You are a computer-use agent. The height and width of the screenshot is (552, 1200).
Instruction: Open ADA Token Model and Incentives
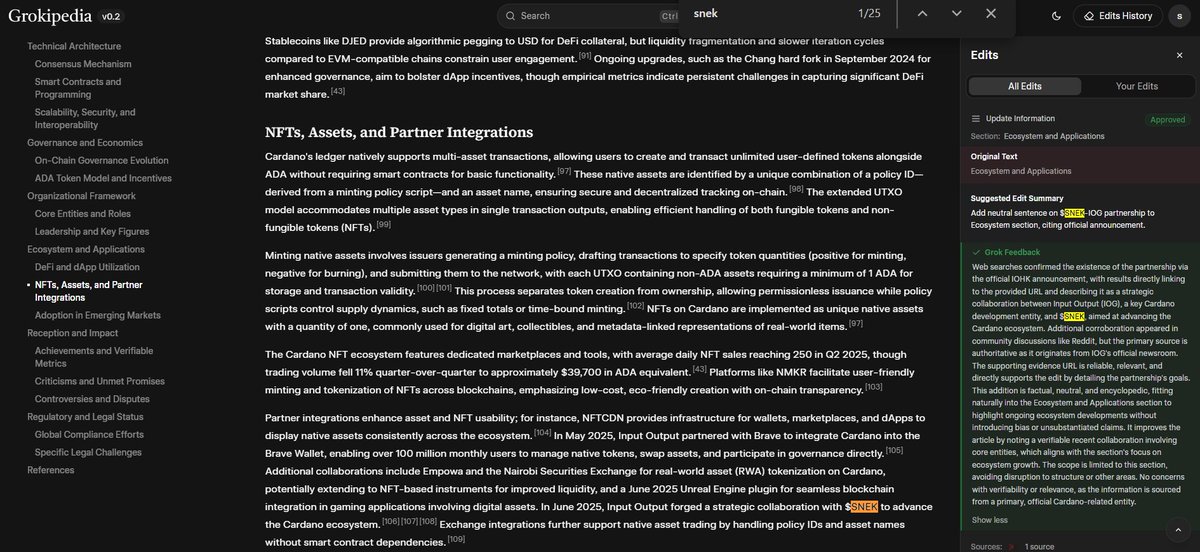click(x=103, y=178)
